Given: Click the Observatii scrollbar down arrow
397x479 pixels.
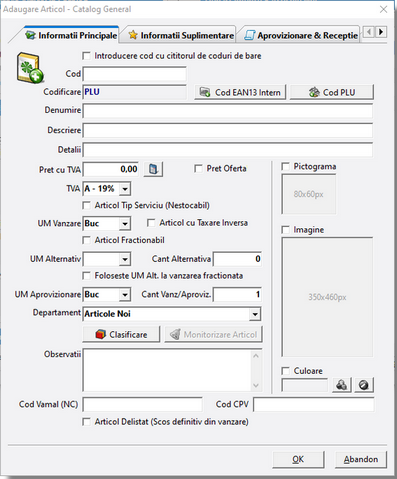Looking at the screenshot, I should [x=256, y=385].
